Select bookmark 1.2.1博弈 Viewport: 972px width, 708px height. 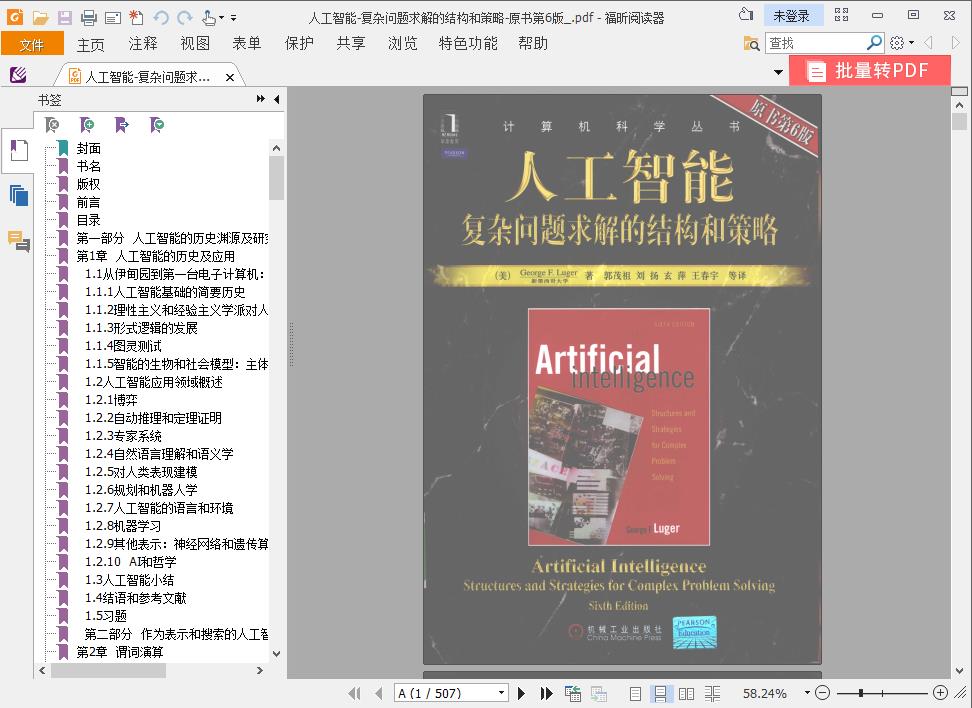112,400
